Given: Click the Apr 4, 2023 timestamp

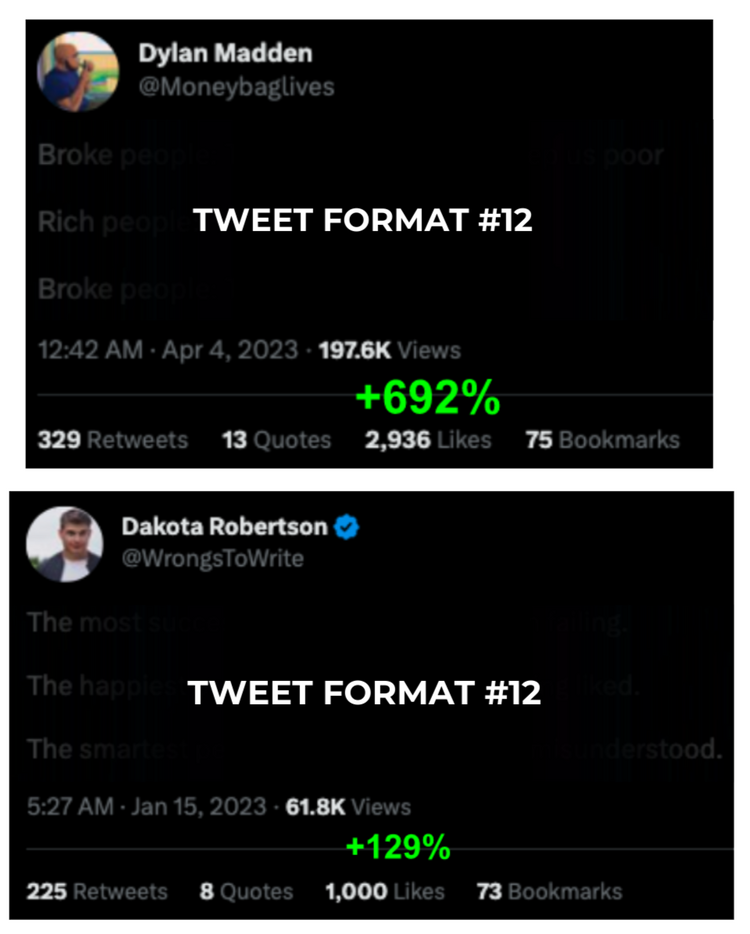Looking at the screenshot, I should (x=229, y=350).
